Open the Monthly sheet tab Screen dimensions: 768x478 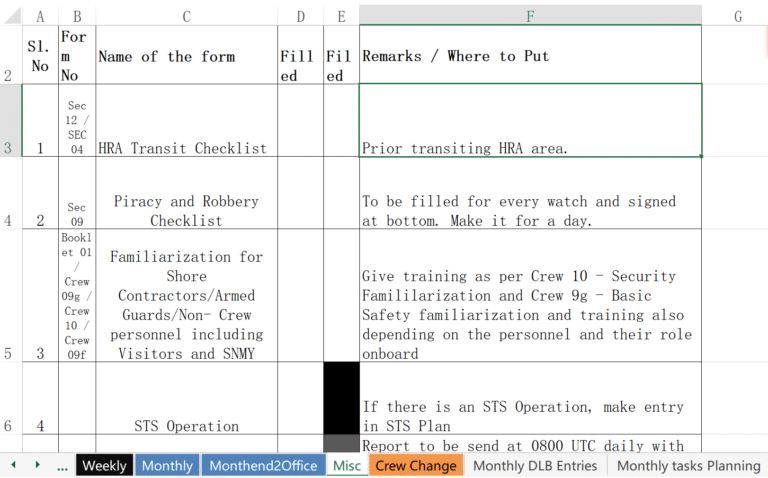coord(167,466)
